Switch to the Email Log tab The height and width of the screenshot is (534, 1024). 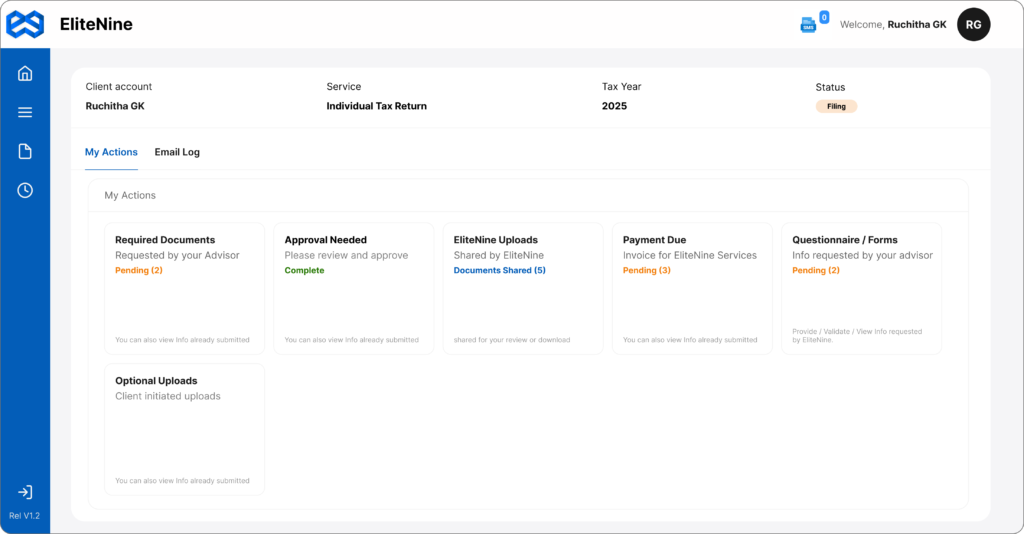177,152
